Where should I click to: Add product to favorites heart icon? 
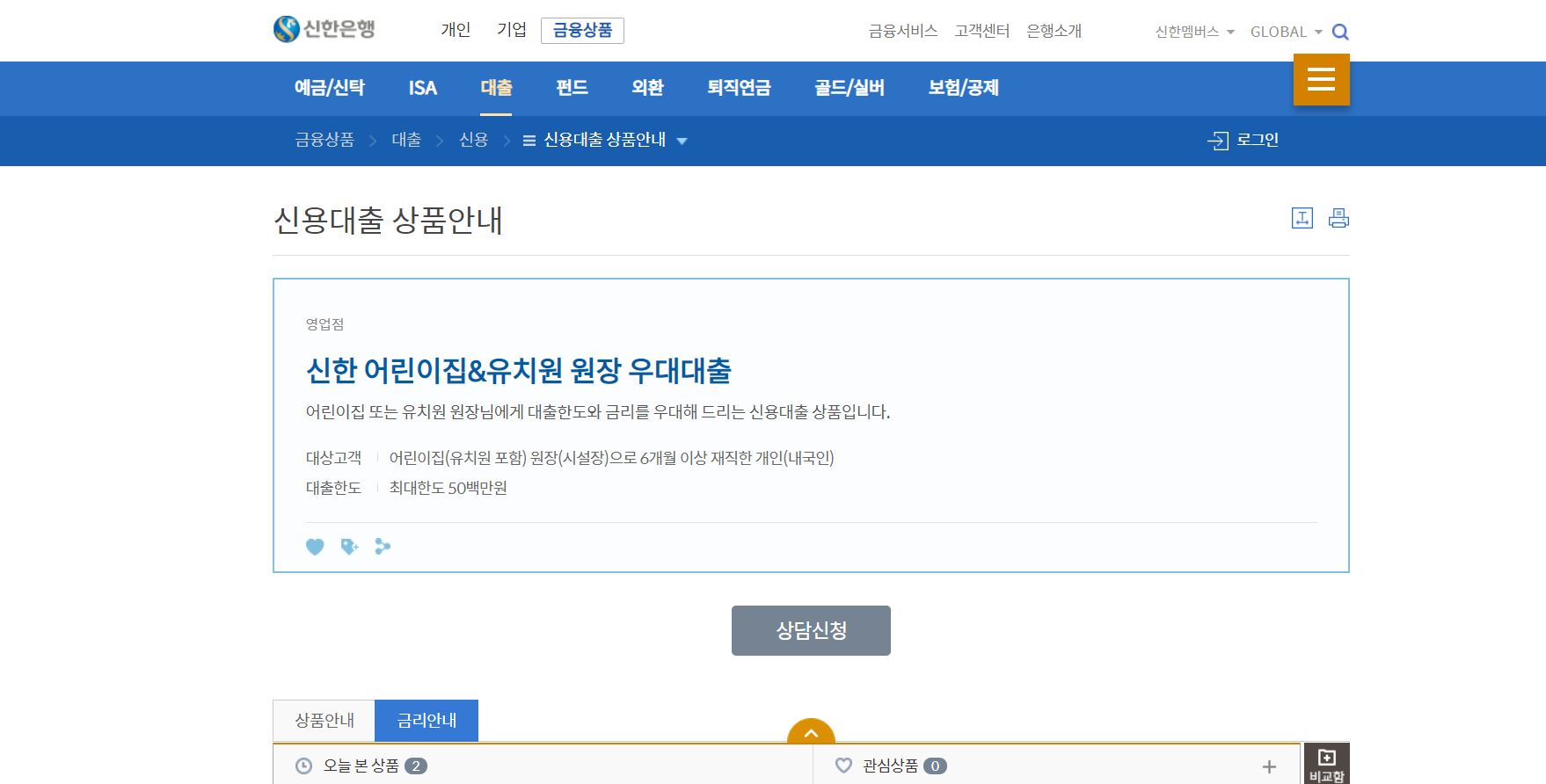(x=315, y=547)
